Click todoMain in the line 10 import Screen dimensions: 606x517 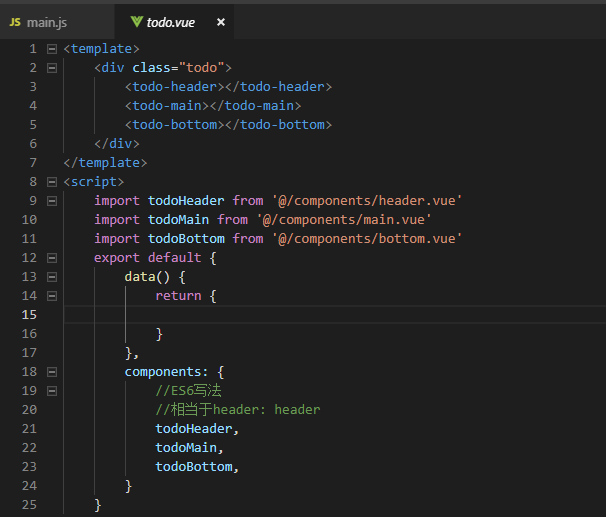(x=178, y=220)
